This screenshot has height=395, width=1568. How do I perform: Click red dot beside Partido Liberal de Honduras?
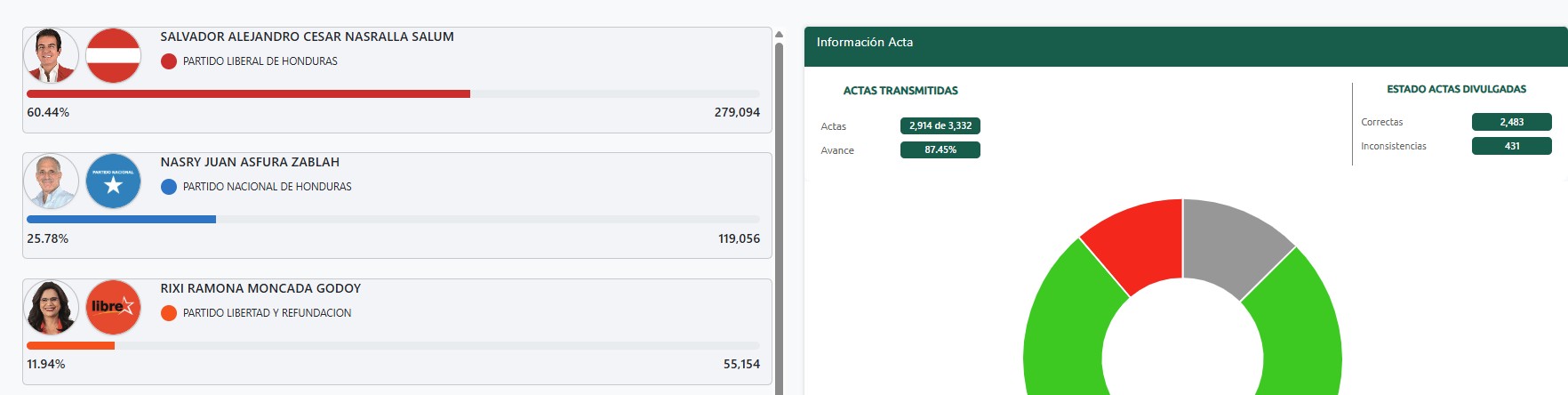pyautogui.click(x=169, y=61)
